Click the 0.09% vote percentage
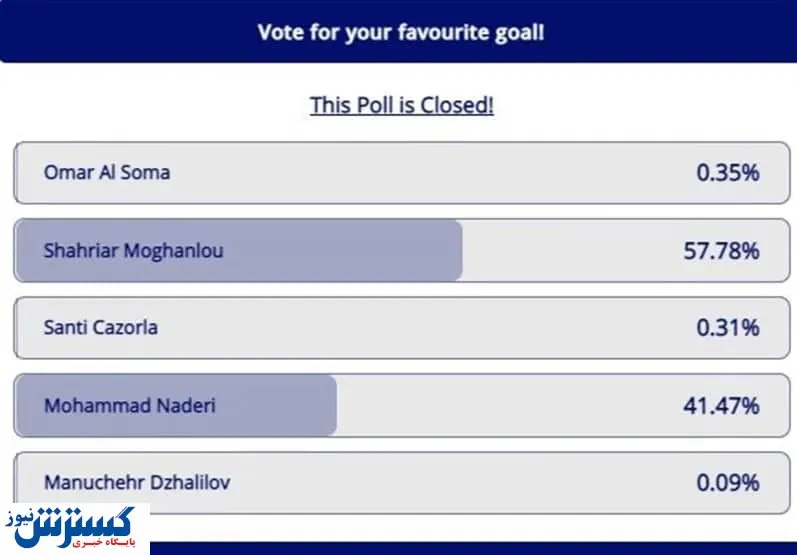 pos(728,482)
